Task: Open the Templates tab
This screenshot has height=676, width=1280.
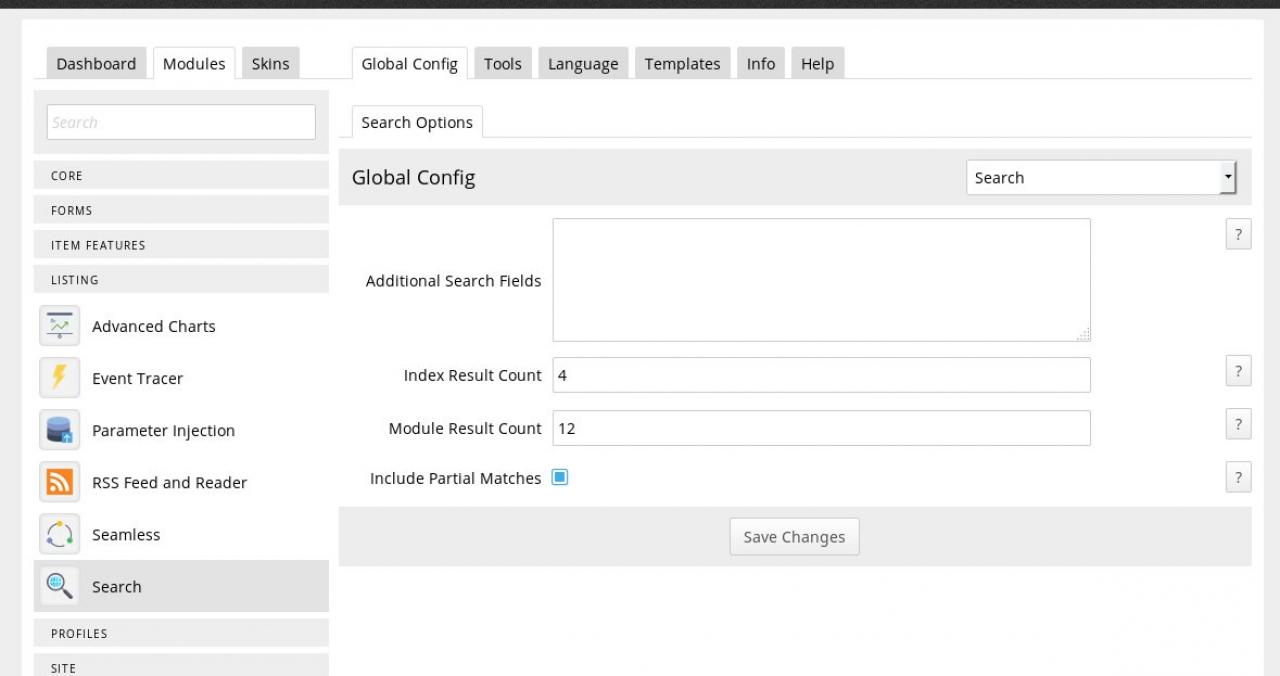Action: point(682,64)
